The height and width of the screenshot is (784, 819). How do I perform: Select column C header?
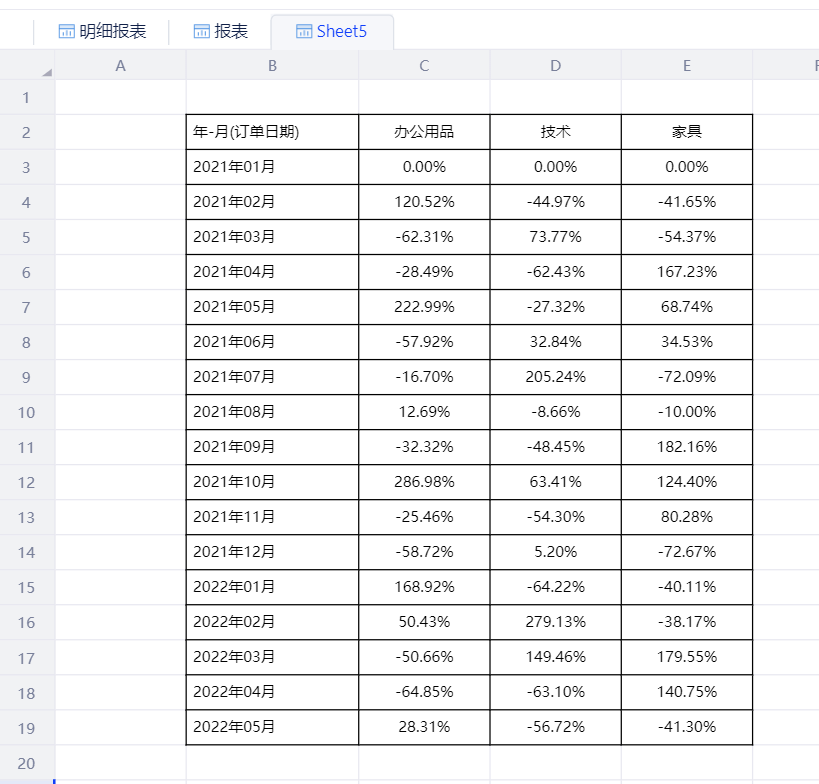tap(424, 66)
